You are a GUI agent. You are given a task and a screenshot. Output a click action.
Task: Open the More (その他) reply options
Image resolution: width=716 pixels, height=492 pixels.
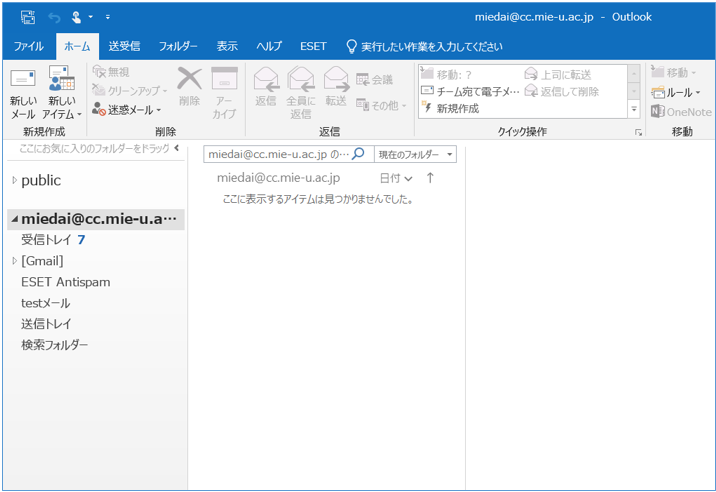[381, 105]
